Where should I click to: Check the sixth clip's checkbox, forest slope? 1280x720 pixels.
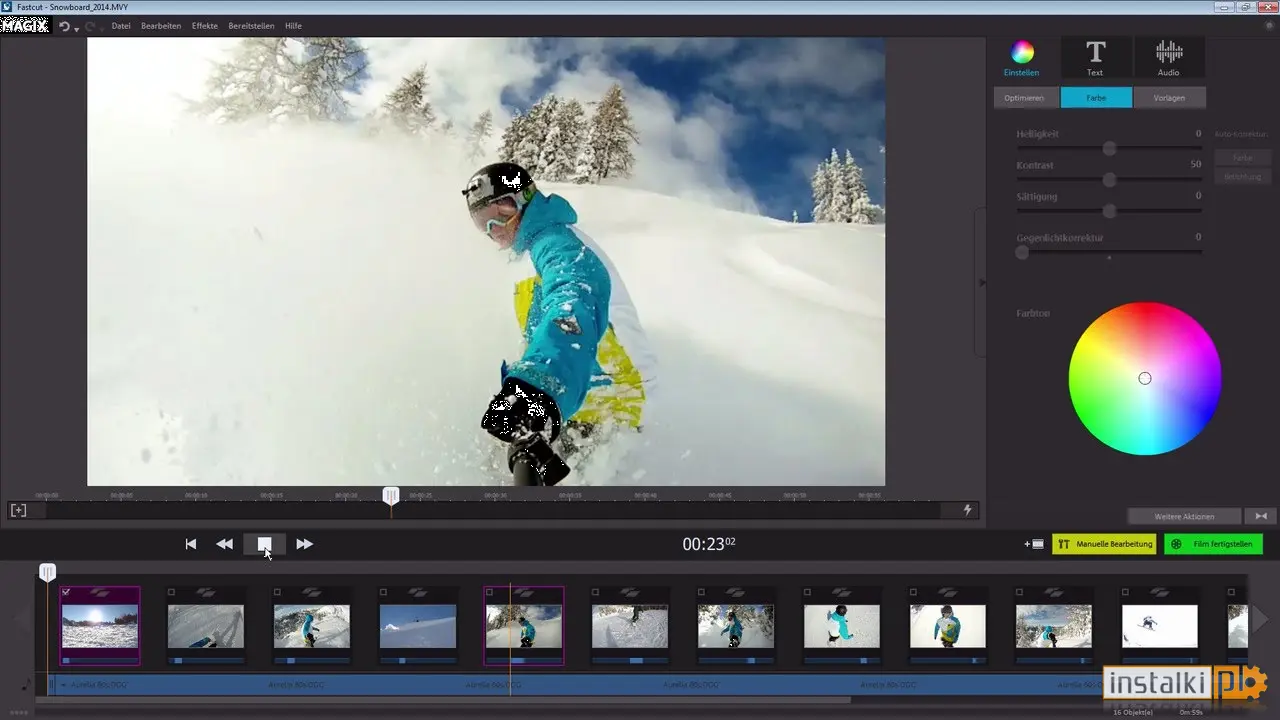click(x=596, y=592)
